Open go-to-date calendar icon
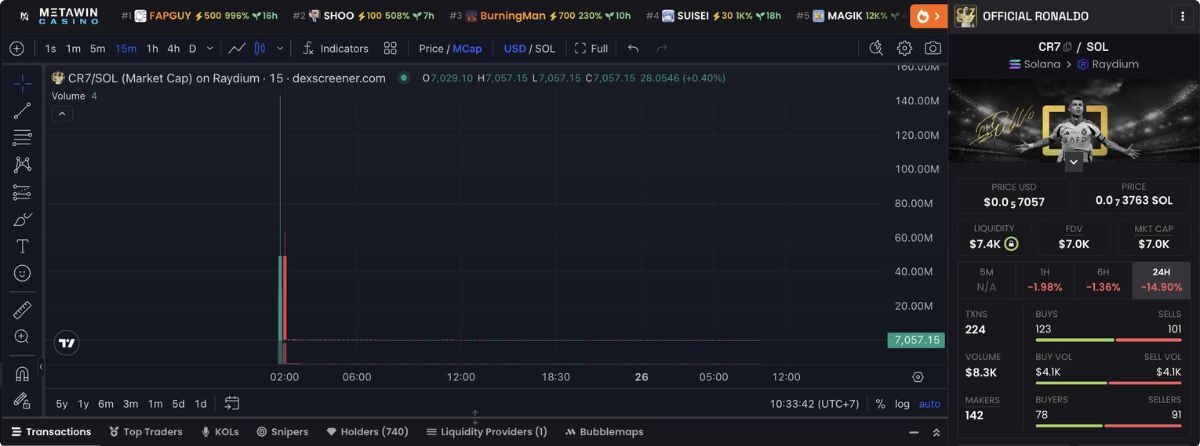Viewport: 1200px width, 446px height. (232, 404)
